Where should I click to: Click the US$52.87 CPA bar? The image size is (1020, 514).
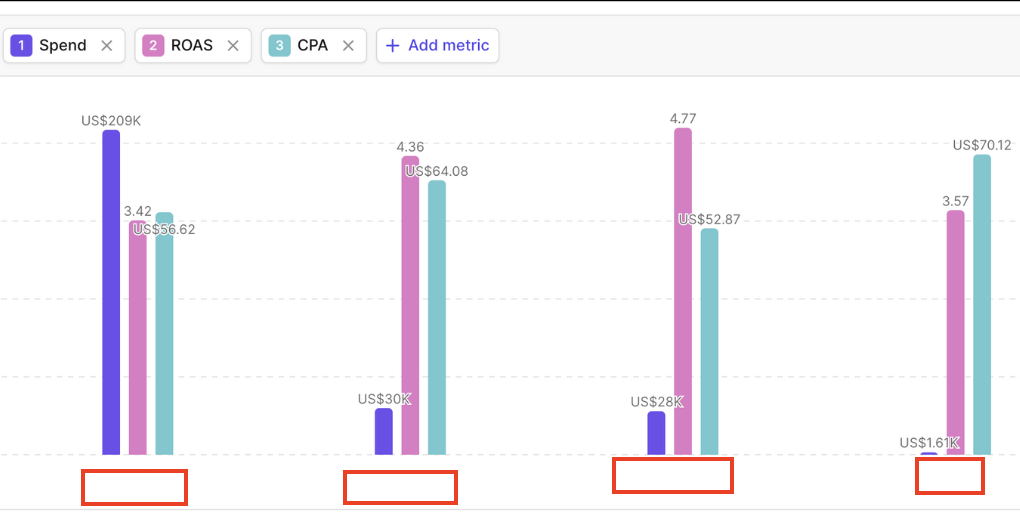pos(710,342)
